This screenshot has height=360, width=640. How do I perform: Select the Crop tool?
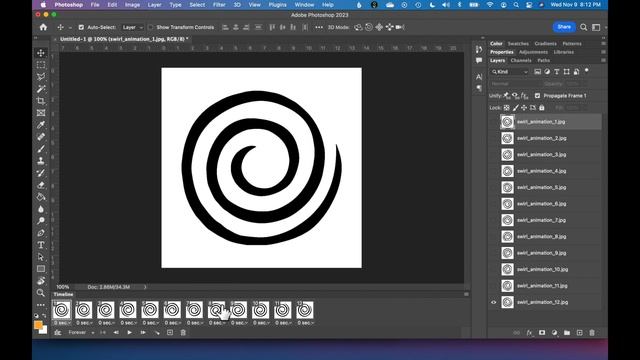(41, 101)
